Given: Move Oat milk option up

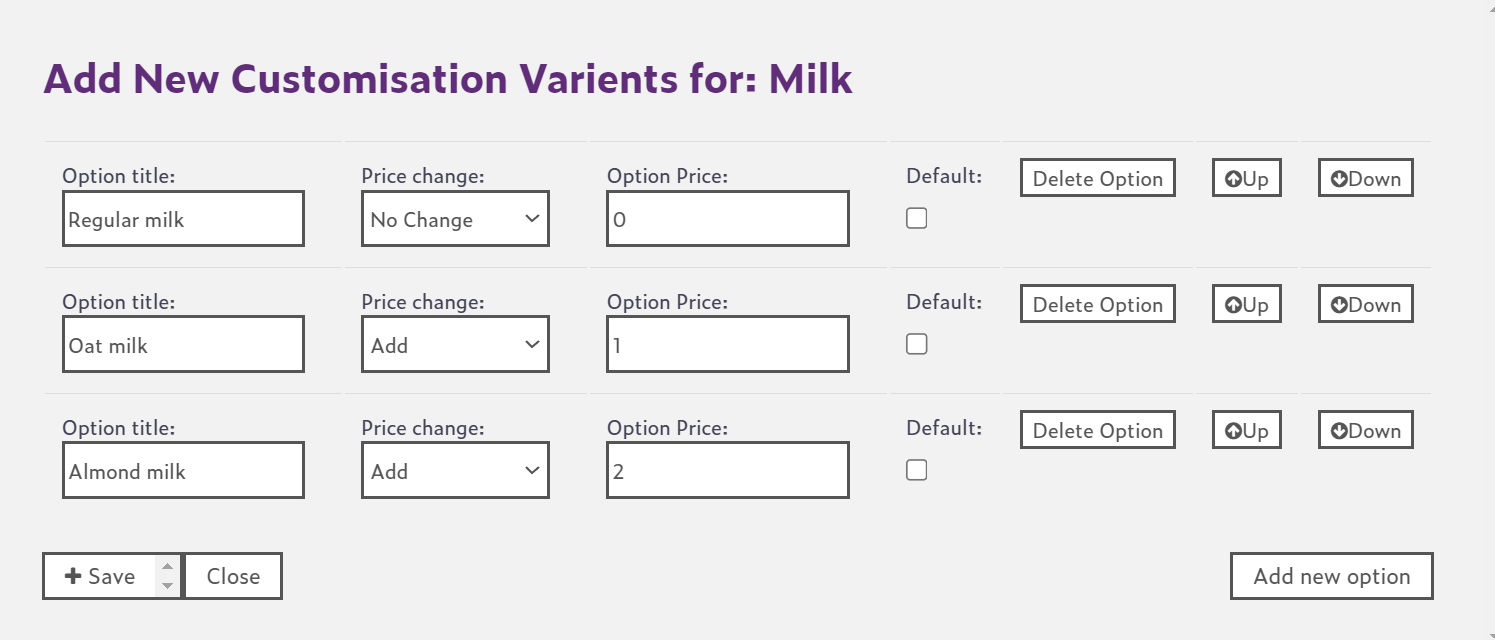Looking at the screenshot, I should tap(1246, 305).
